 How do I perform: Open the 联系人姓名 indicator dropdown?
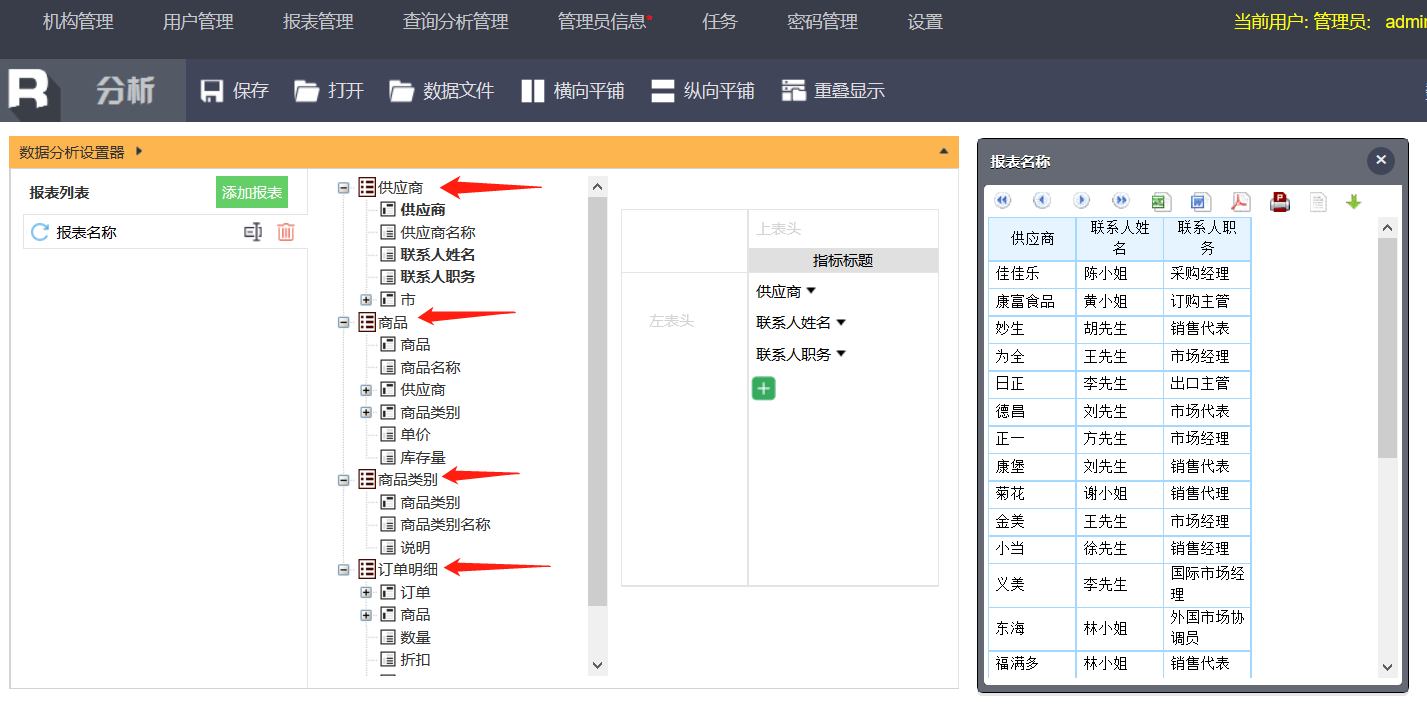[x=841, y=323]
